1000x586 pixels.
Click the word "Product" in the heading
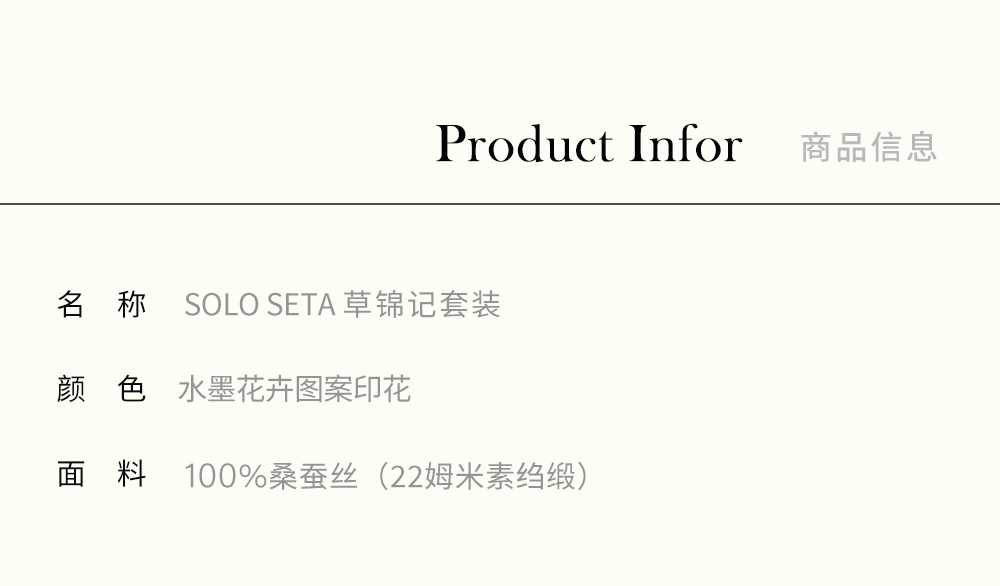(523, 145)
